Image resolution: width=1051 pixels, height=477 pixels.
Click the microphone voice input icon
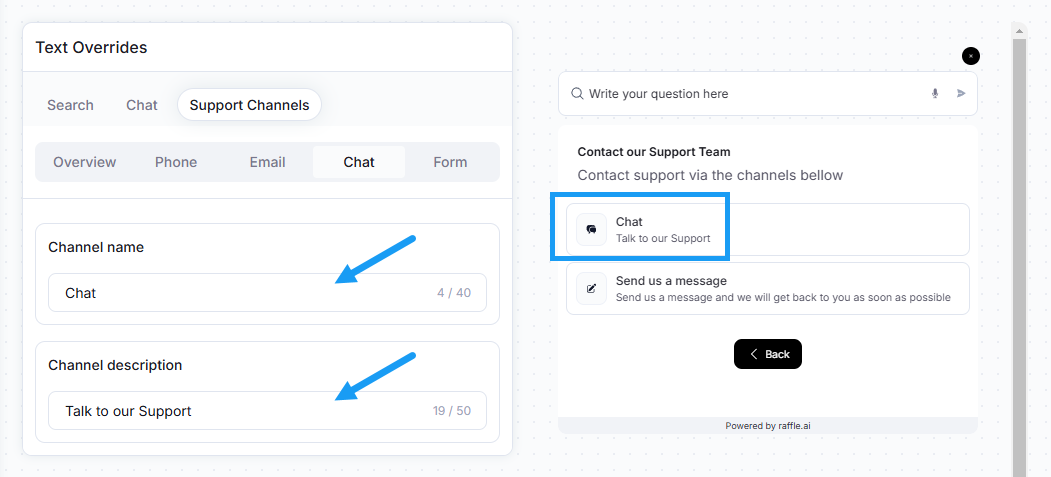pyautogui.click(x=935, y=94)
